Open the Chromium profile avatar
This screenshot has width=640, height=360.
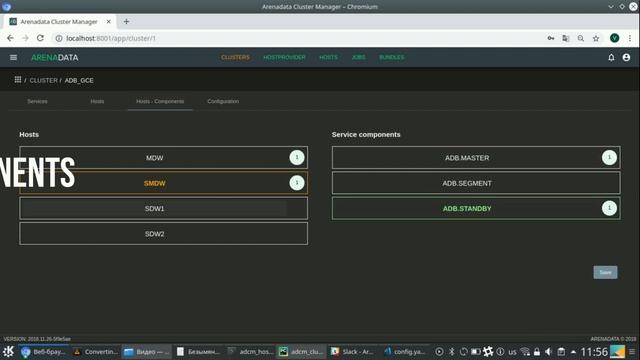pyautogui.click(x=614, y=38)
